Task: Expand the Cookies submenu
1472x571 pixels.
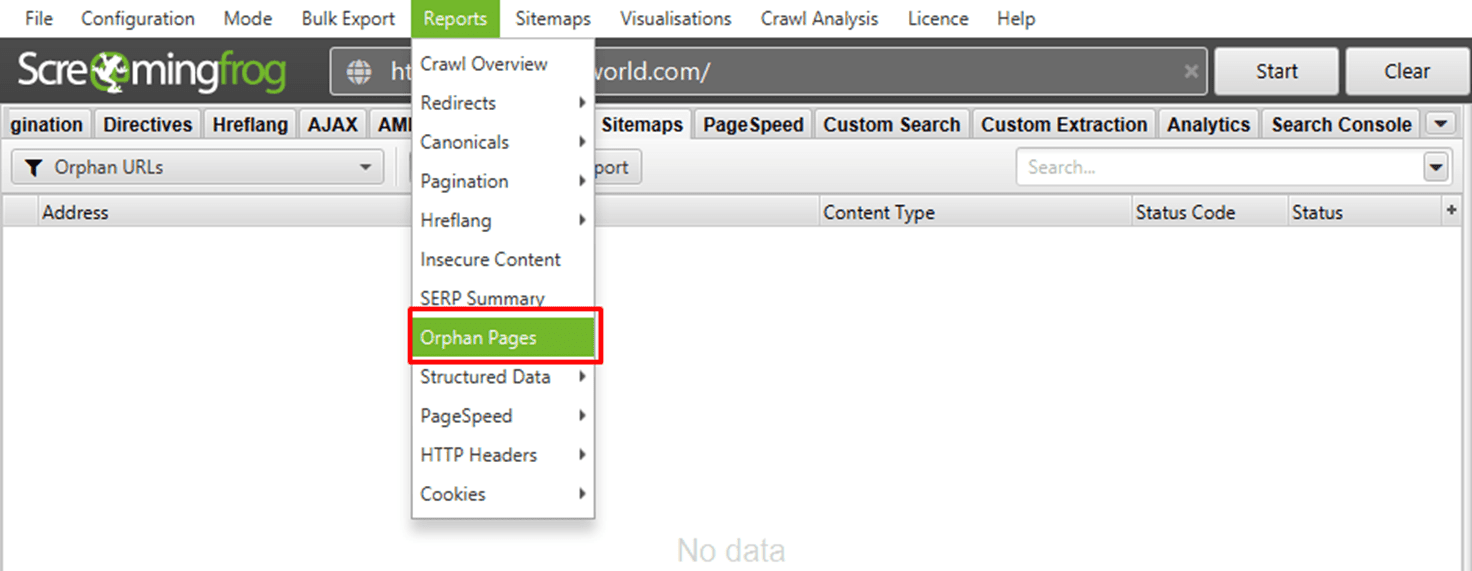Action: click(x=503, y=494)
